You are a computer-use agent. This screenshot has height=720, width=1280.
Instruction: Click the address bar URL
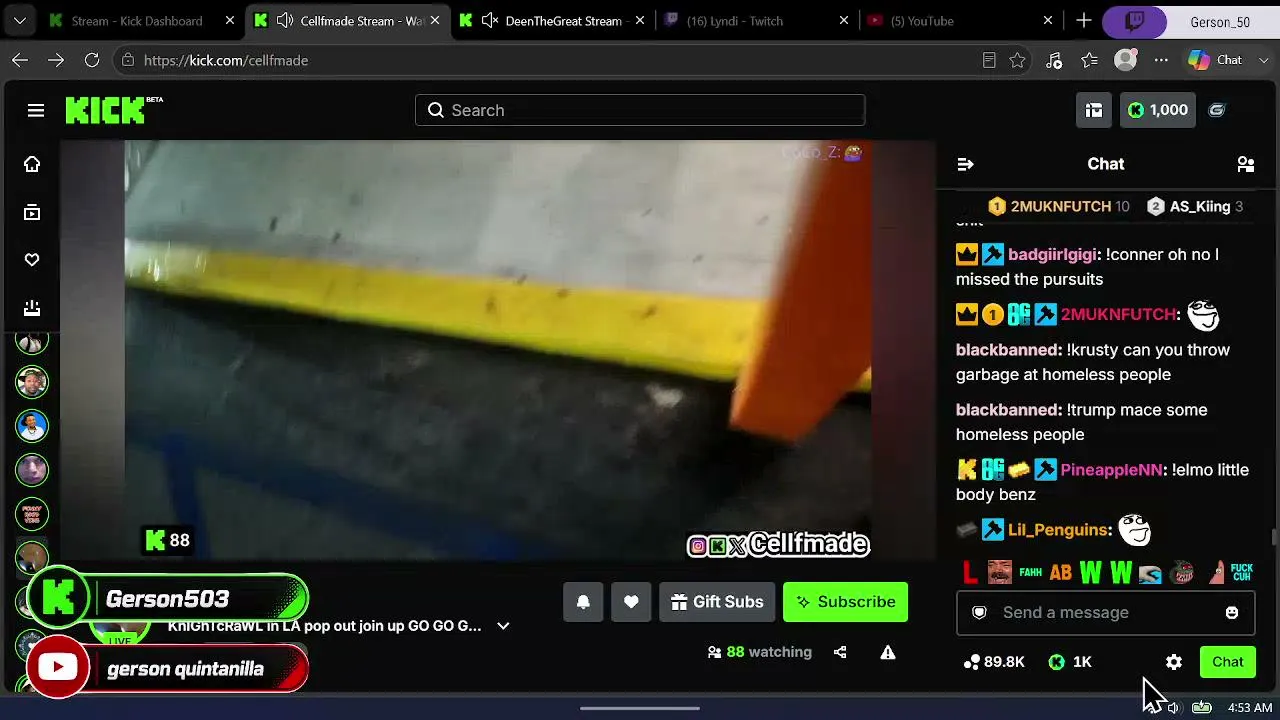point(226,60)
